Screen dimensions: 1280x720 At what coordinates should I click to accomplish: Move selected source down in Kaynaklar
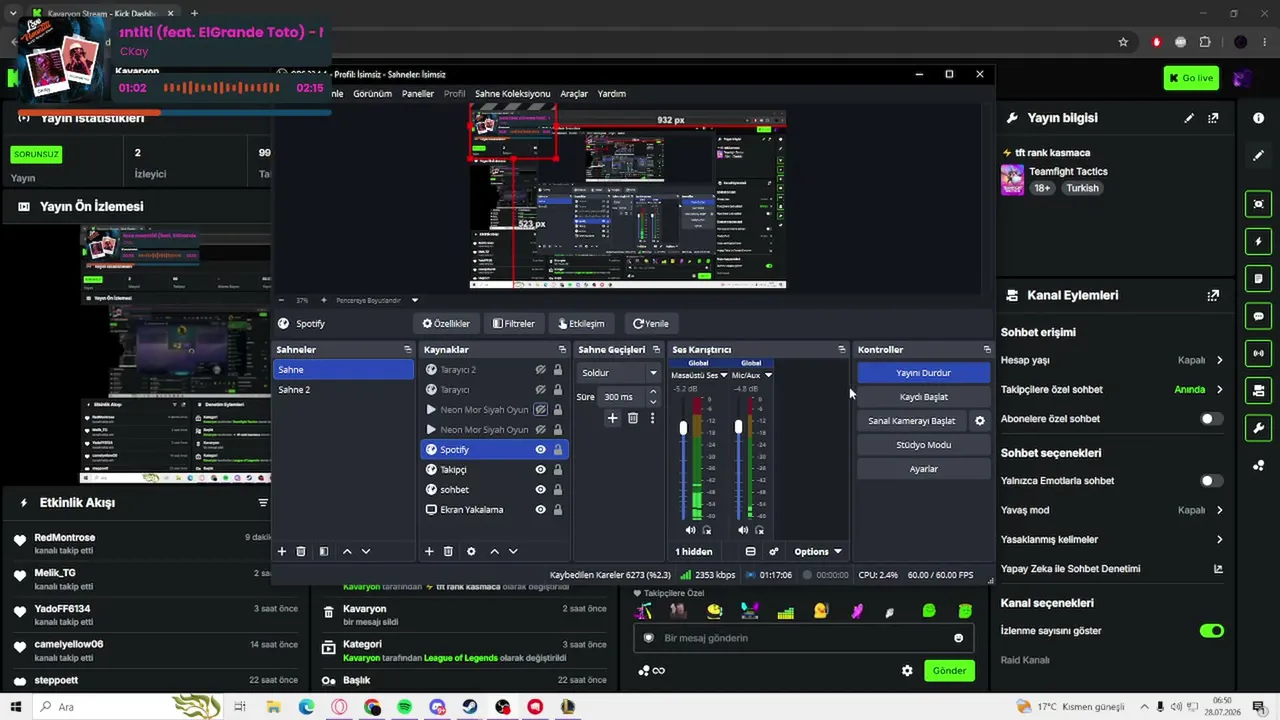tap(513, 551)
